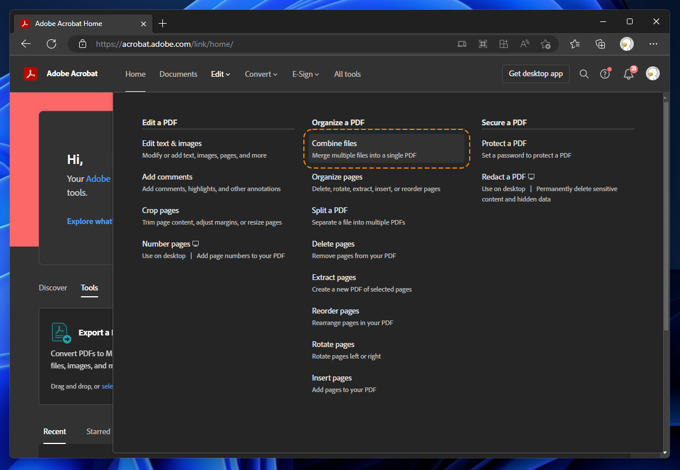
Task: Switch to the Discover tab
Action: (53, 288)
